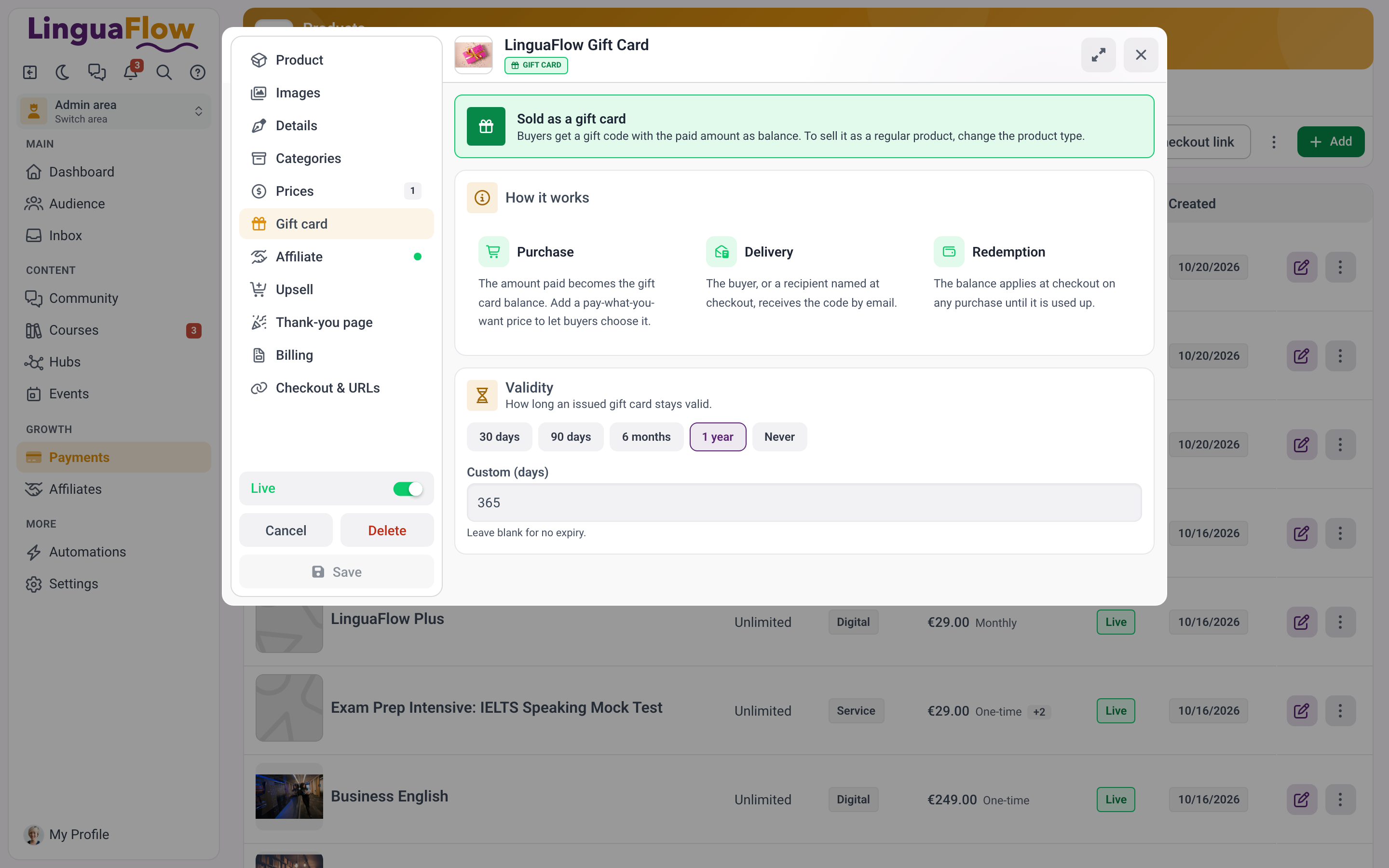Open notifications bell icon
Image resolution: width=1389 pixels, height=868 pixels.
click(x=132, y=72)
